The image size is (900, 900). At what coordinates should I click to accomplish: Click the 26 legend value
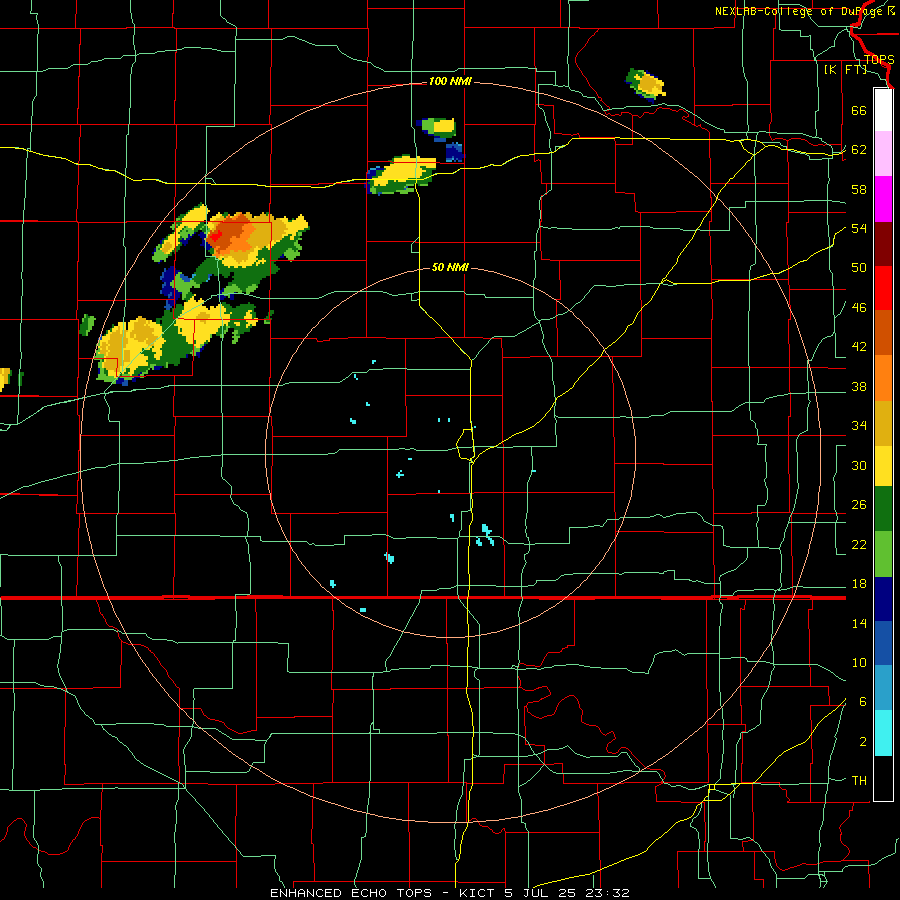[859, 505]
